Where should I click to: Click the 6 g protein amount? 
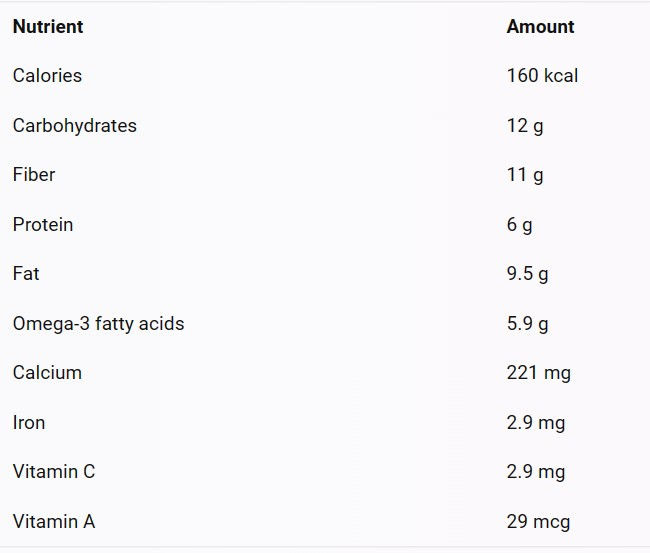pyautogui.click(x=519, y=225)
